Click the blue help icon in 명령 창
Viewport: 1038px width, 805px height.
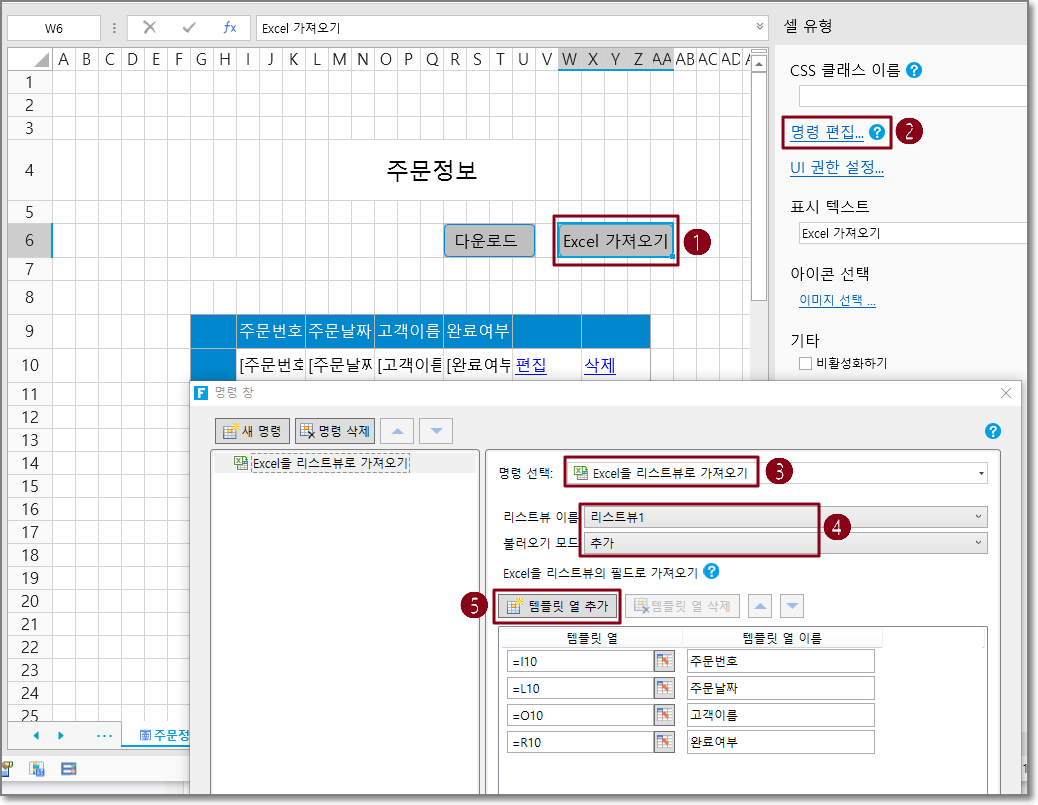click(992, 431)
